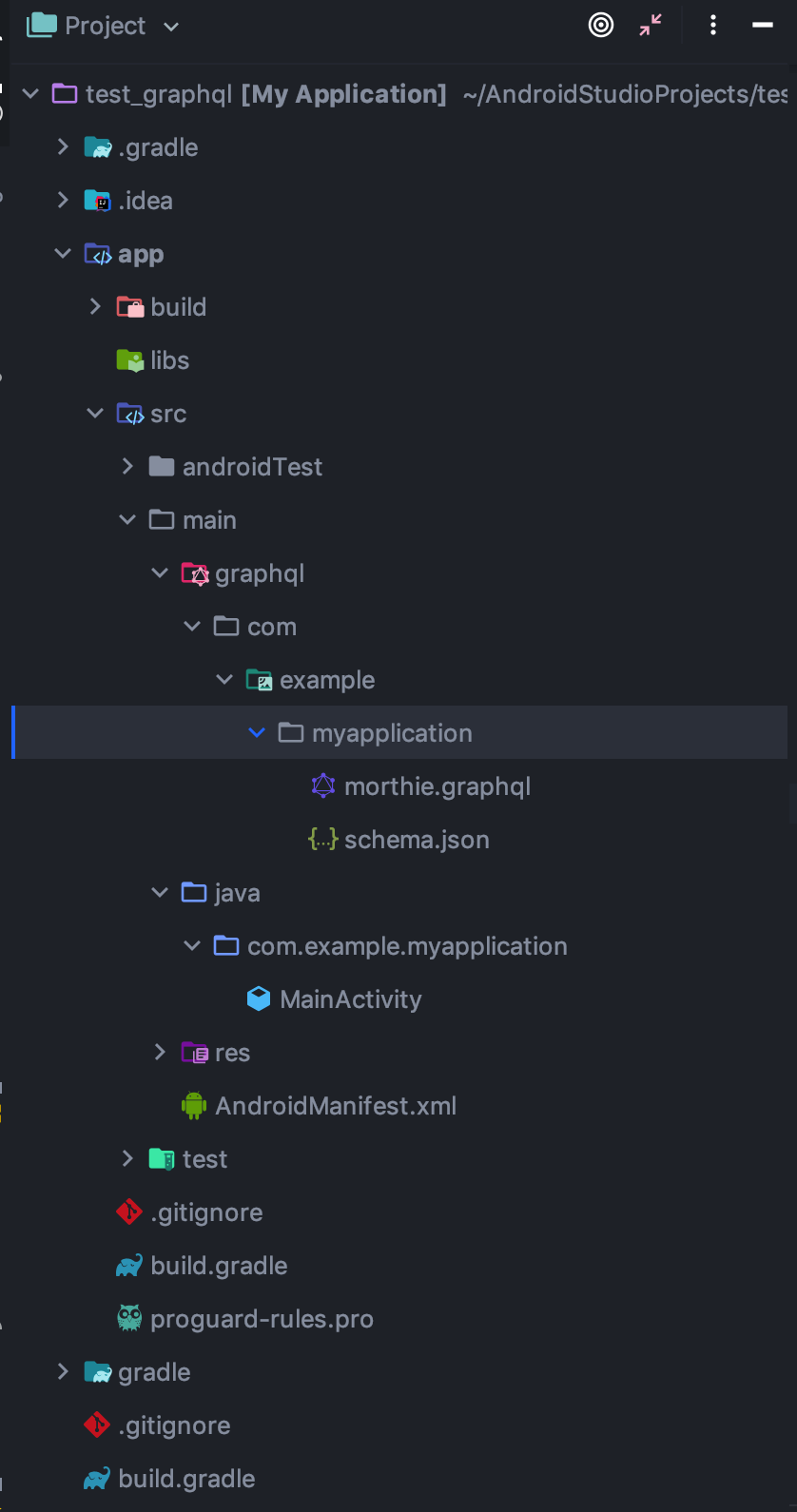Click the Select Opened File target icon
The image size is (797, 1512).
pyautogui.click(x=601, y=25)
